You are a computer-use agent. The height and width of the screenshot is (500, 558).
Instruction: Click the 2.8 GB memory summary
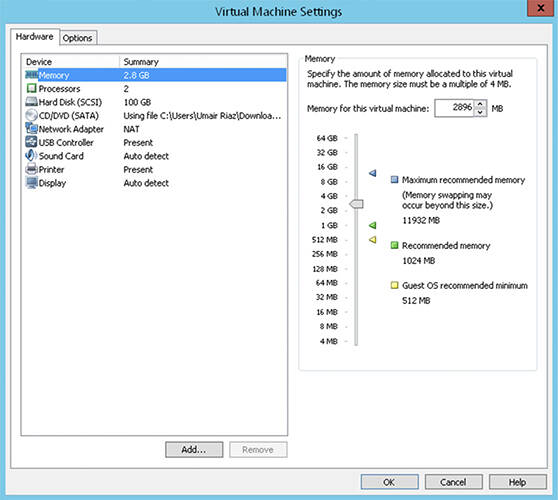[136, 75]
